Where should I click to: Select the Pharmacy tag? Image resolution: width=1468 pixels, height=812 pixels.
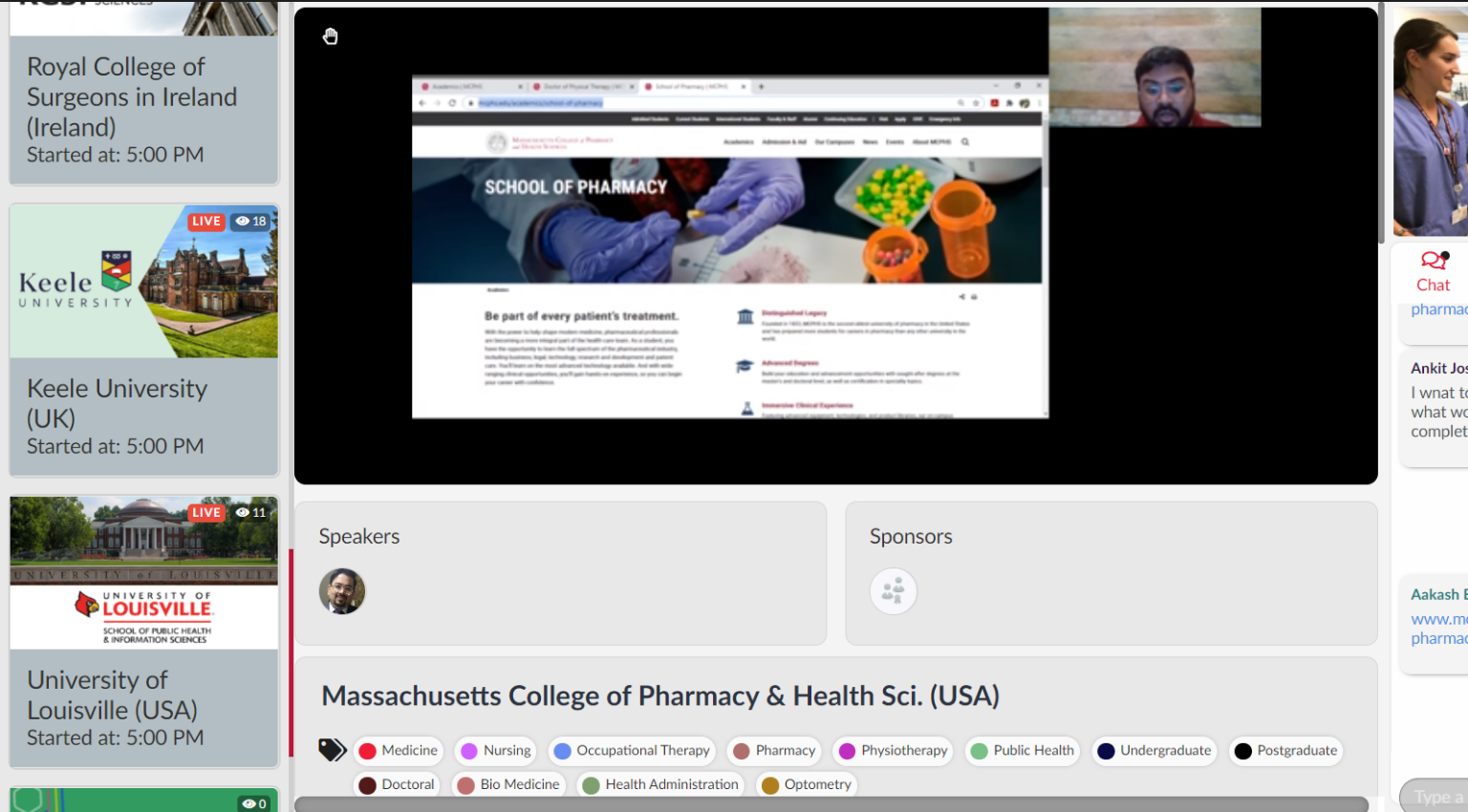point(774,751)
